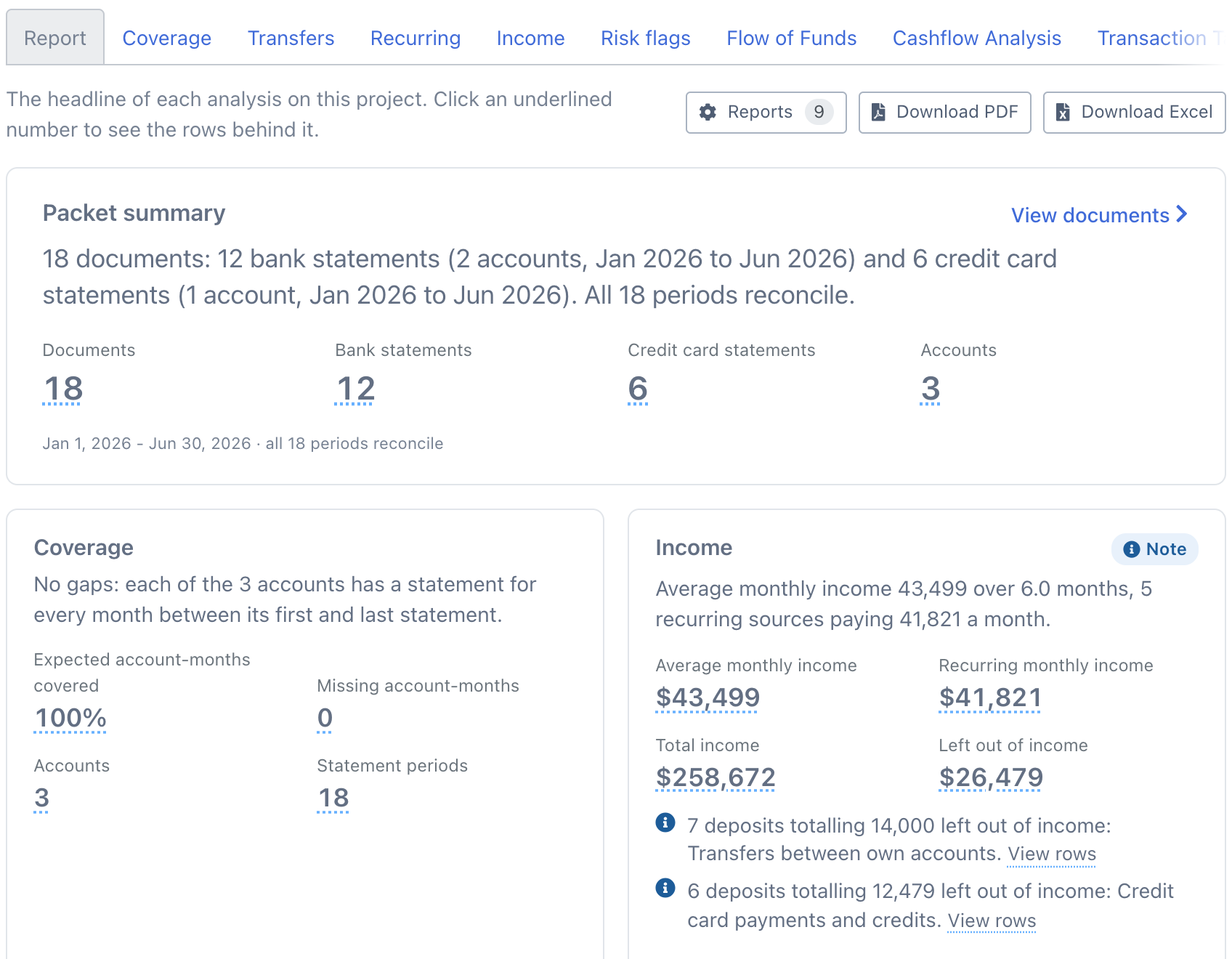Click the chevron next to View documents
The width and height of the screenshot is (1232, 959).
(1182, 214)
